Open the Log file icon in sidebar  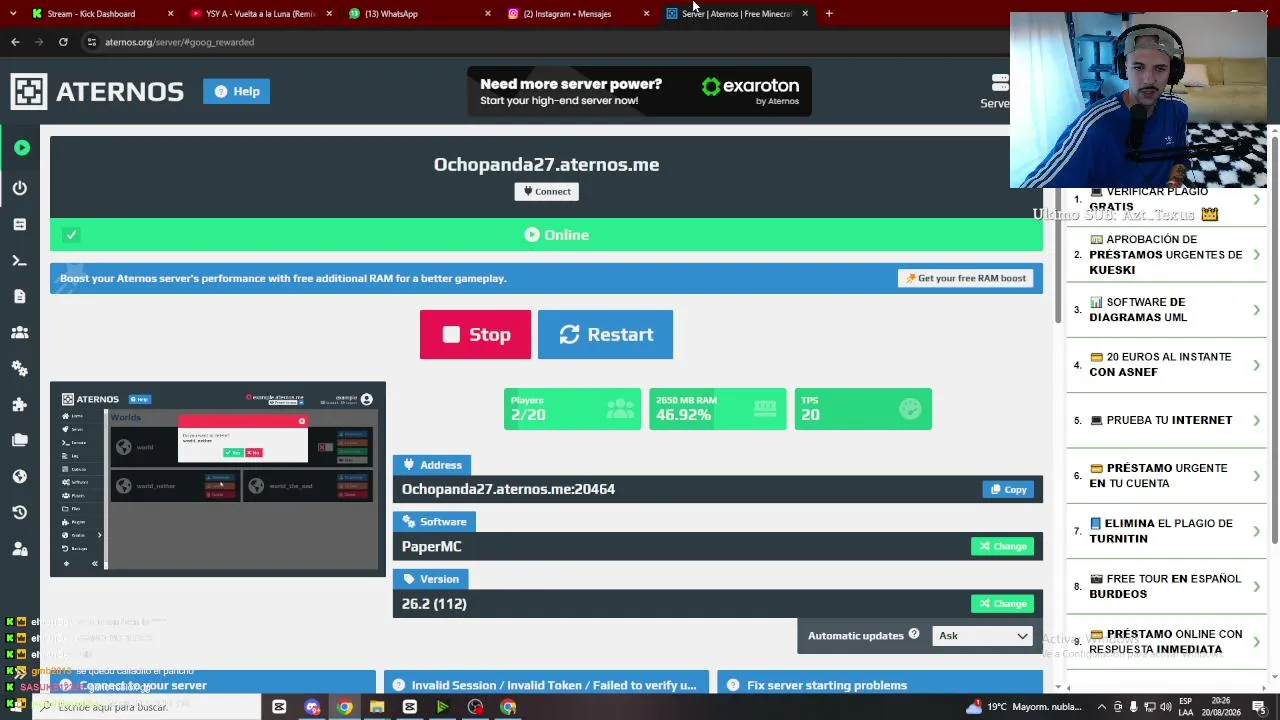tap(20, 296)
